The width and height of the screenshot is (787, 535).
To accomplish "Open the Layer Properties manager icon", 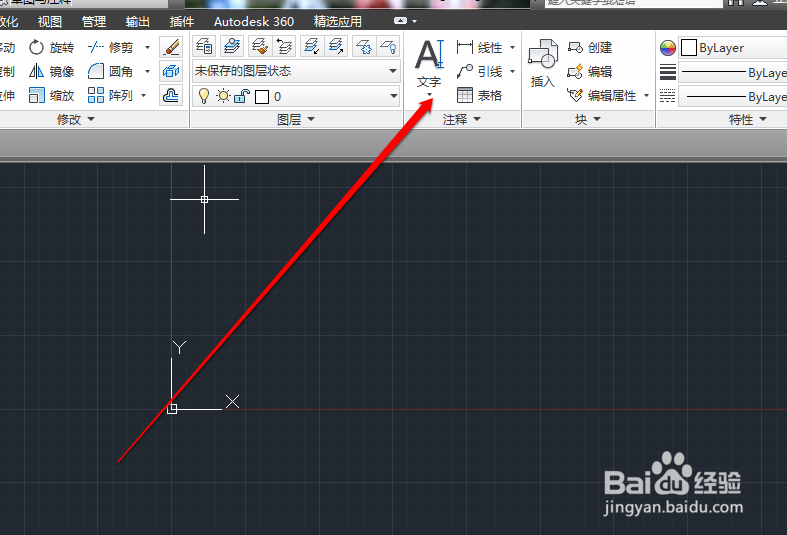I will 204,47.
